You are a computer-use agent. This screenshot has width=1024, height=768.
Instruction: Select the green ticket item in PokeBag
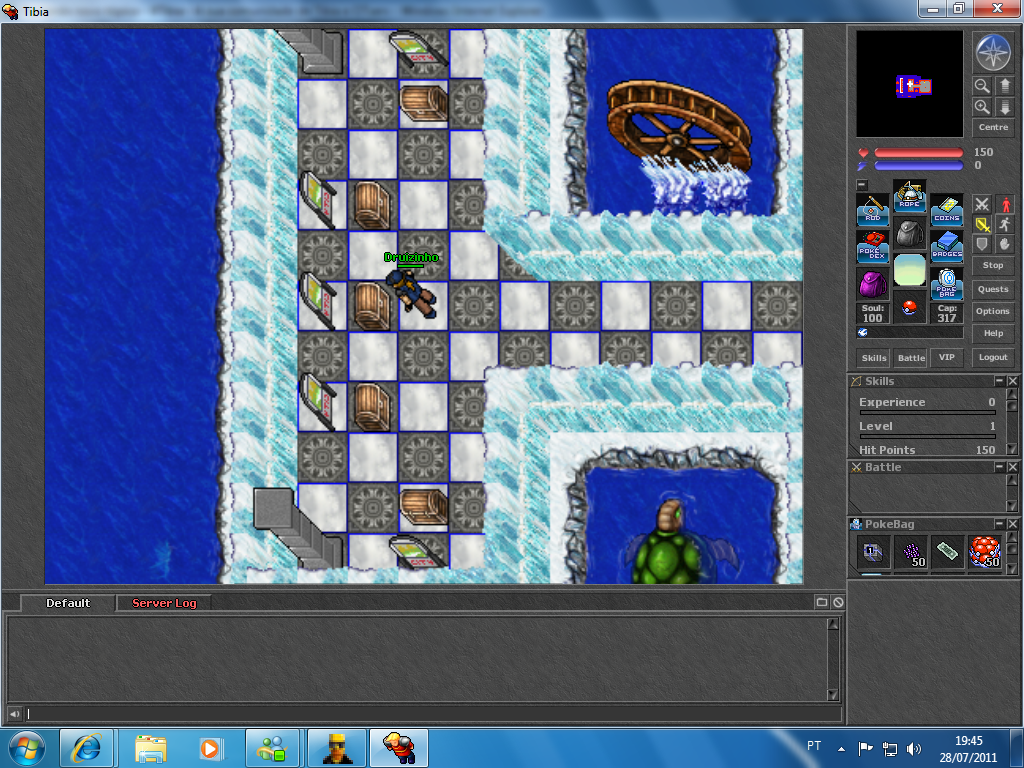(x=948, y=552)
